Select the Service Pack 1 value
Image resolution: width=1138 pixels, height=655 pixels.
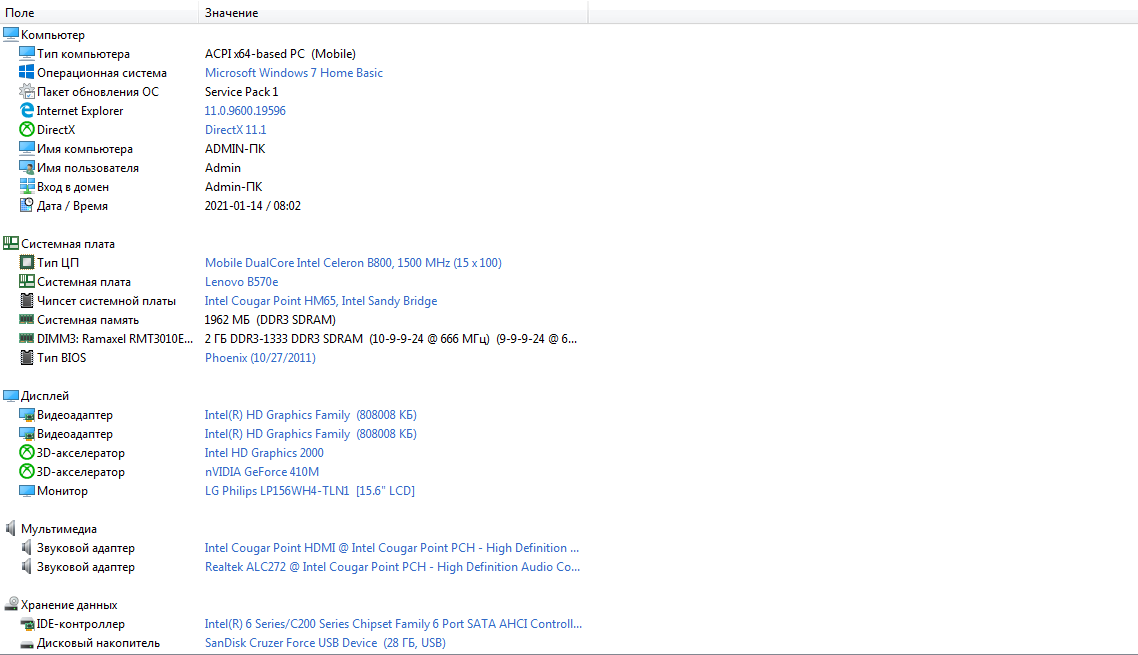(241, 91)
